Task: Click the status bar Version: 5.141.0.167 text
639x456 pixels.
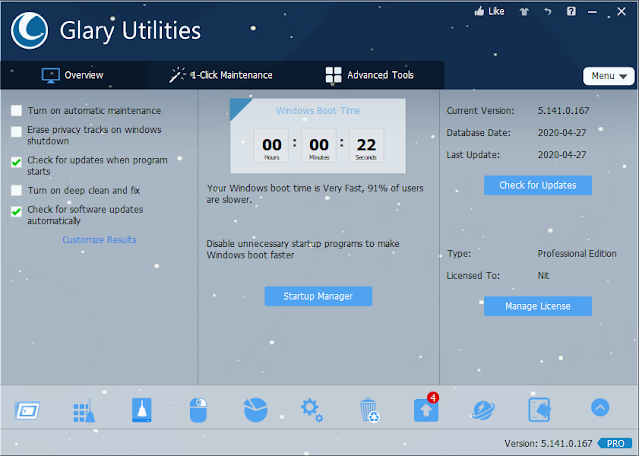Action: point(548,443)
